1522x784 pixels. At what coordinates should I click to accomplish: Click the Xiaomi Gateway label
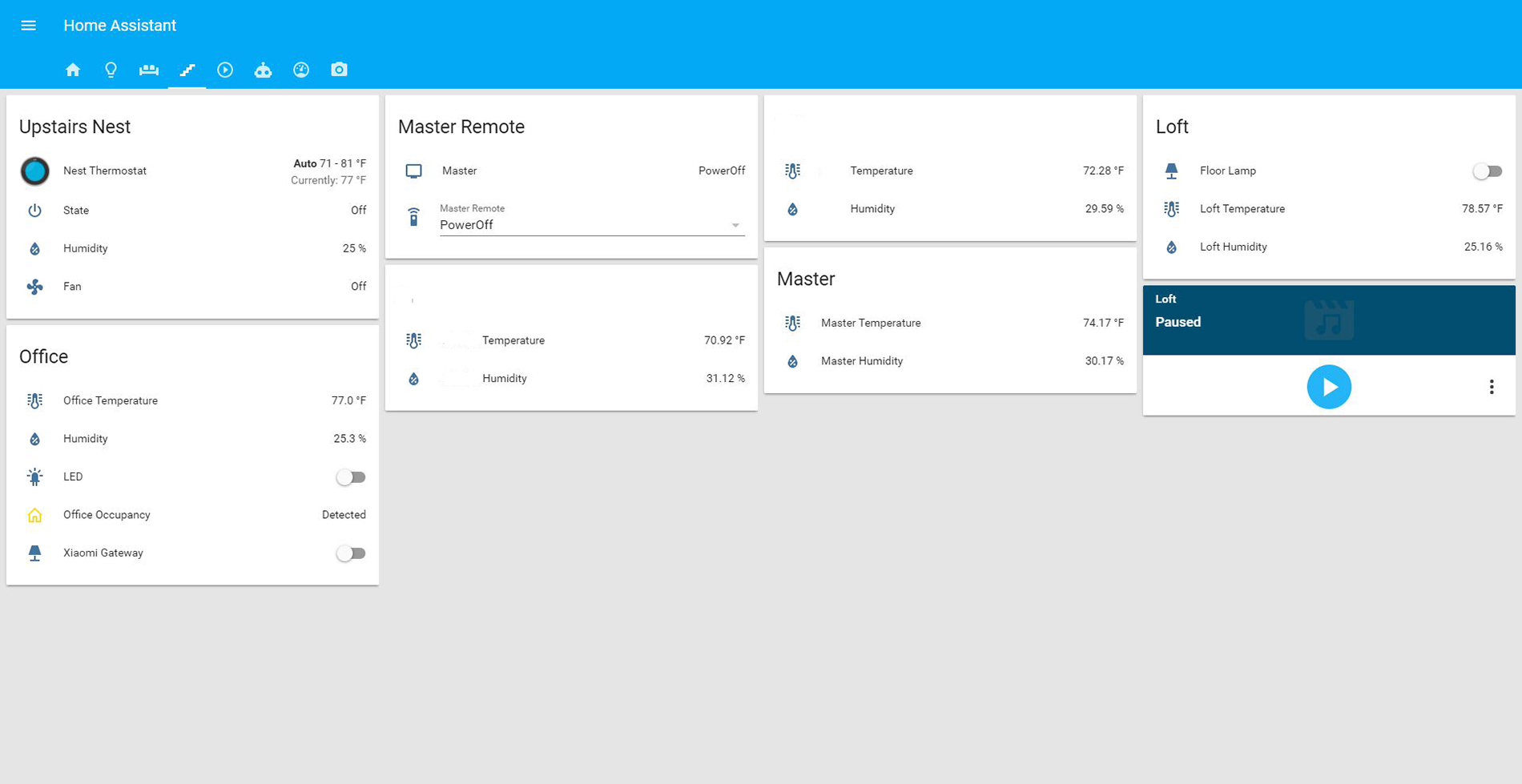point(103,553)
